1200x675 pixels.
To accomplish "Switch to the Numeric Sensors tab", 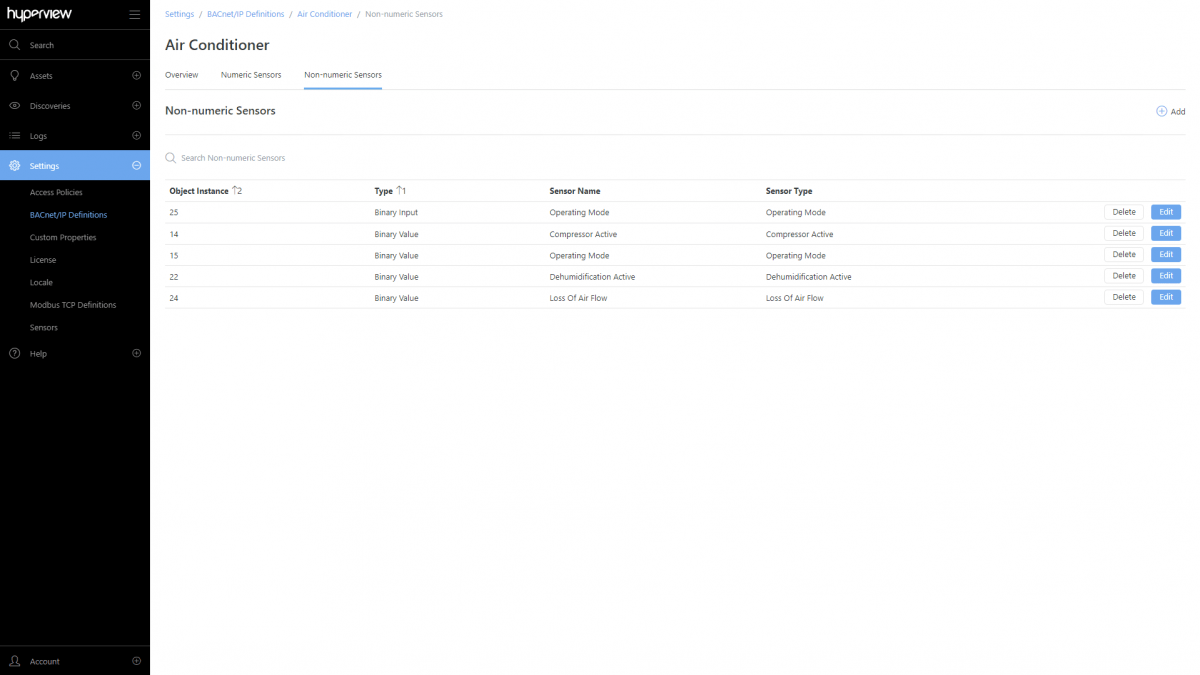I will coord(251,74).
